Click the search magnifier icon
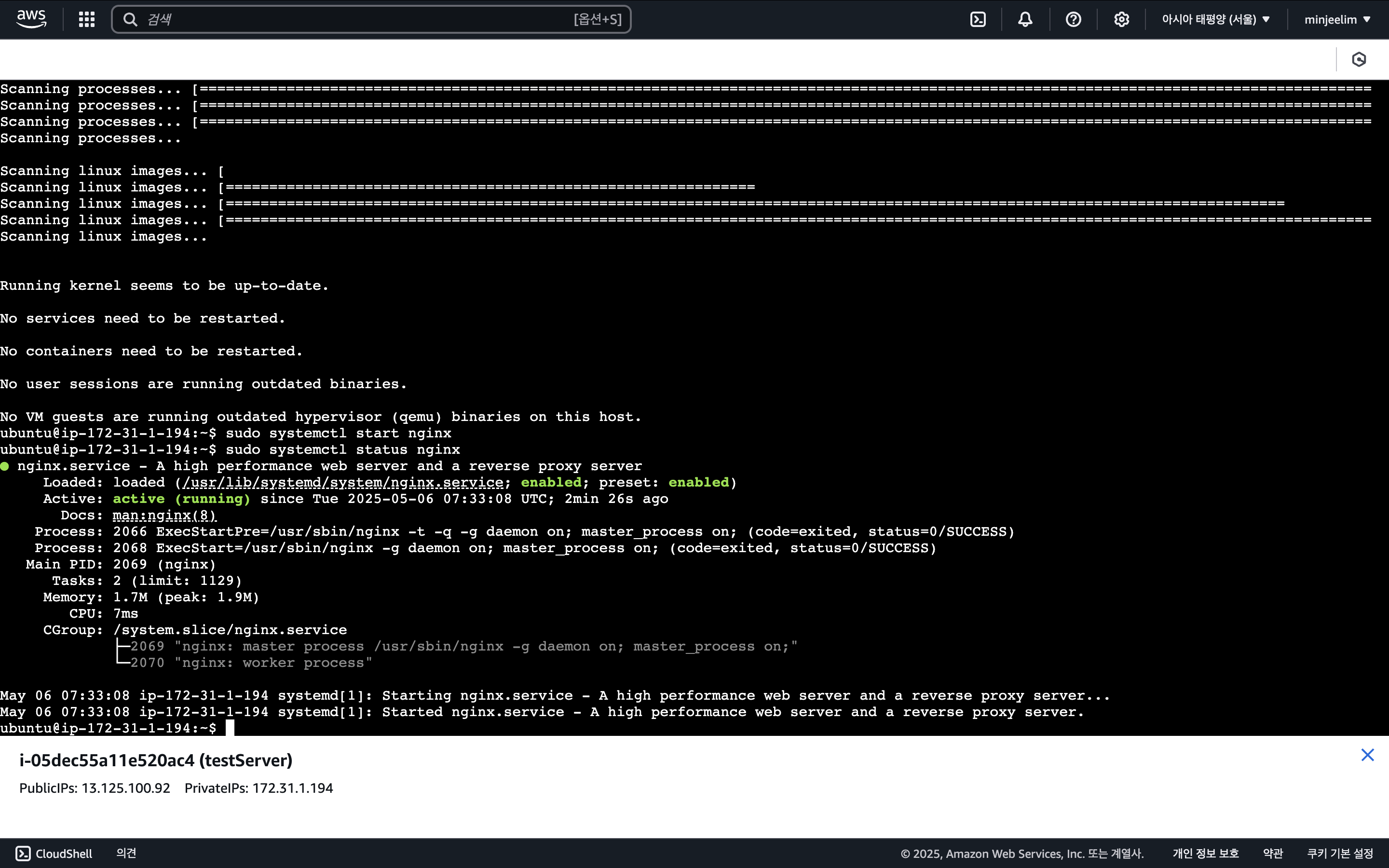The image size is (1389, 868). 130,19
